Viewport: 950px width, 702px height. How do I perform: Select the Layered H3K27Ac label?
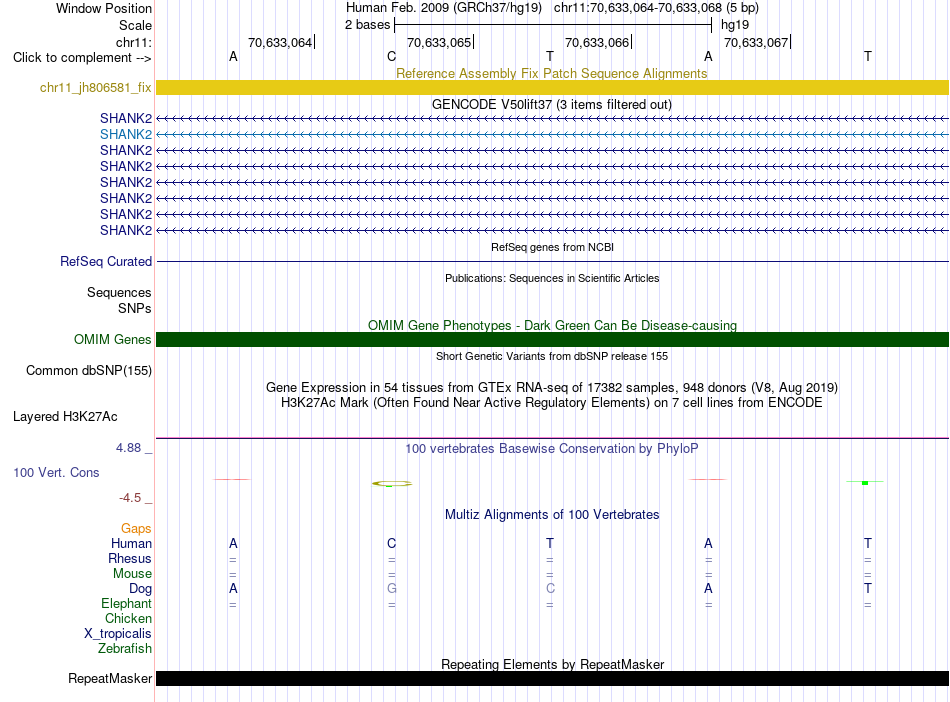point(65,417)
